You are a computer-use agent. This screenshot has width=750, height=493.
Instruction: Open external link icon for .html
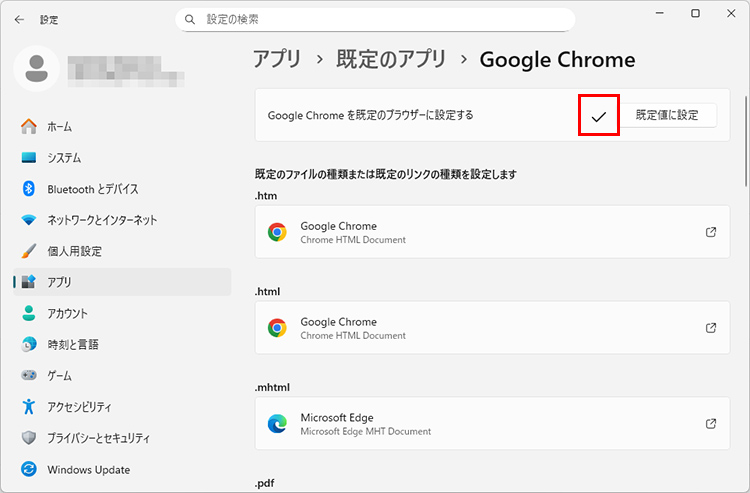(x=711, y=328)
